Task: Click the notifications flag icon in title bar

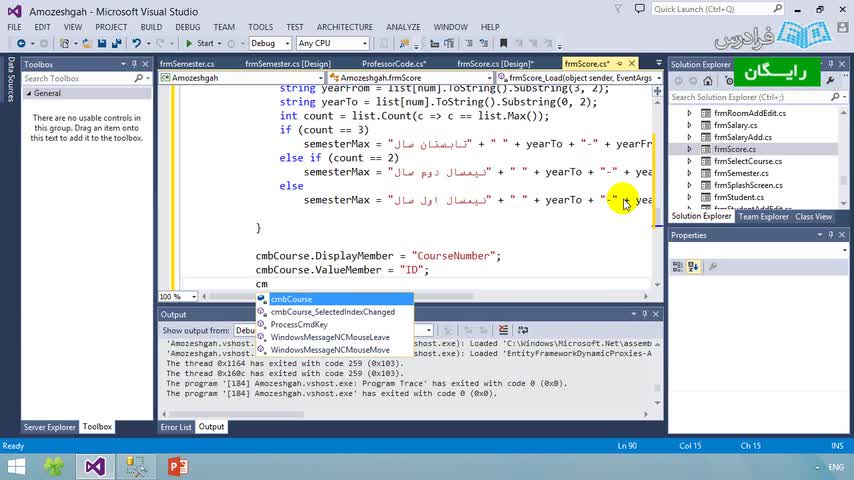Action: [x=618, y=9]
